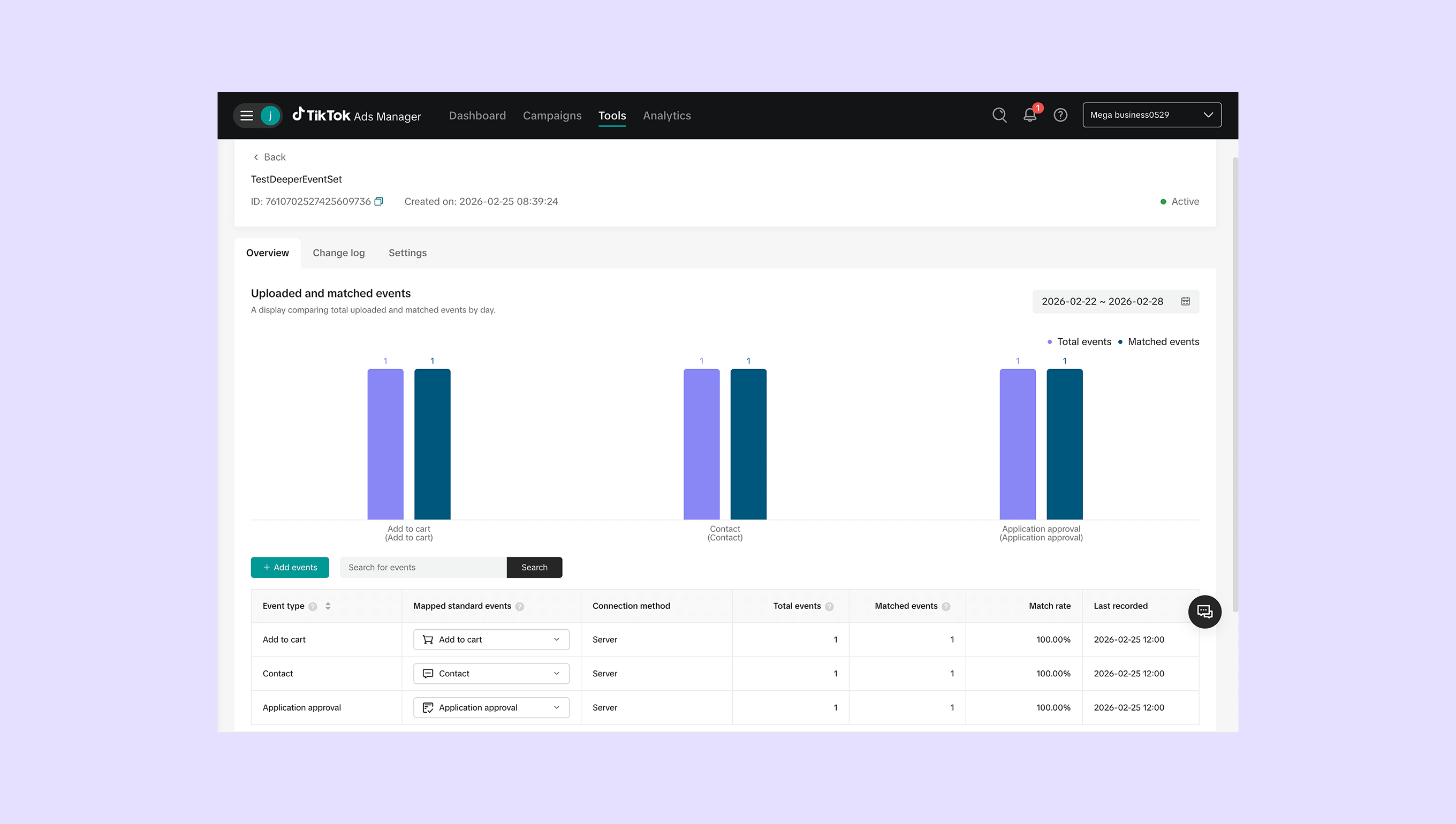Open the floating chat feedback button
The height and width of the screenshot is (824, 1456).
coord(1204,612)
